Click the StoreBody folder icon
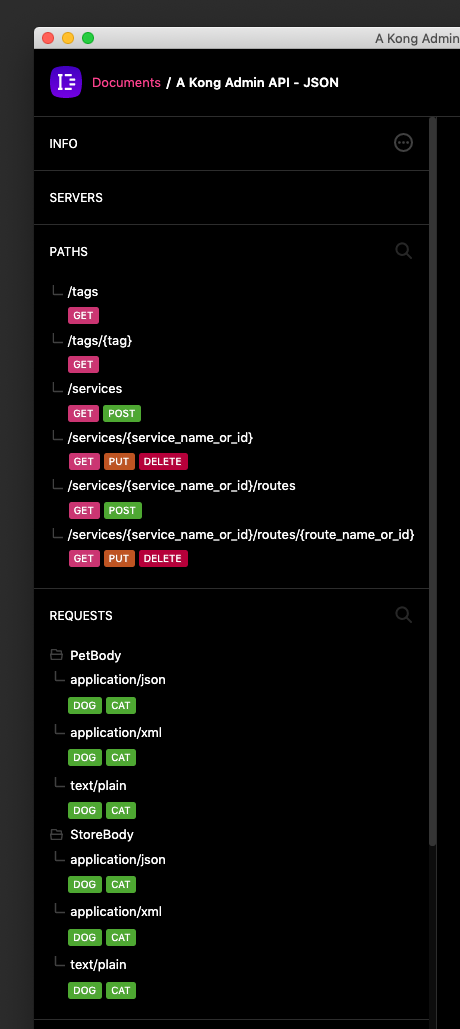Viewport: 460px width, 1029px height. tap(56, 835)
